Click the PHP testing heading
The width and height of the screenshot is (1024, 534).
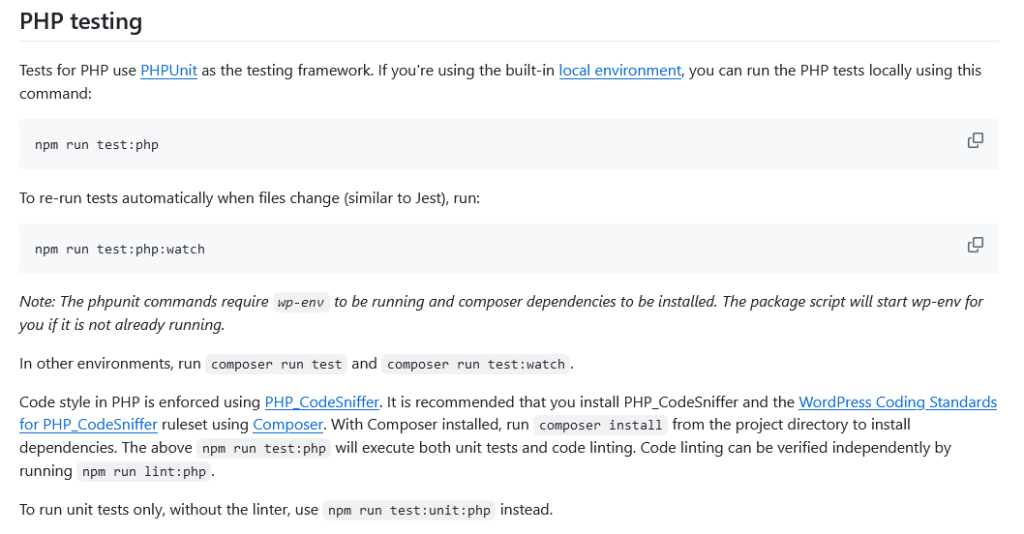point(81,21)
